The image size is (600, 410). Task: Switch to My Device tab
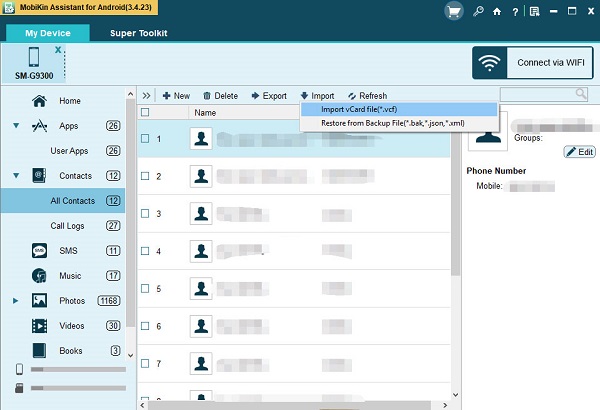[48, 33]
